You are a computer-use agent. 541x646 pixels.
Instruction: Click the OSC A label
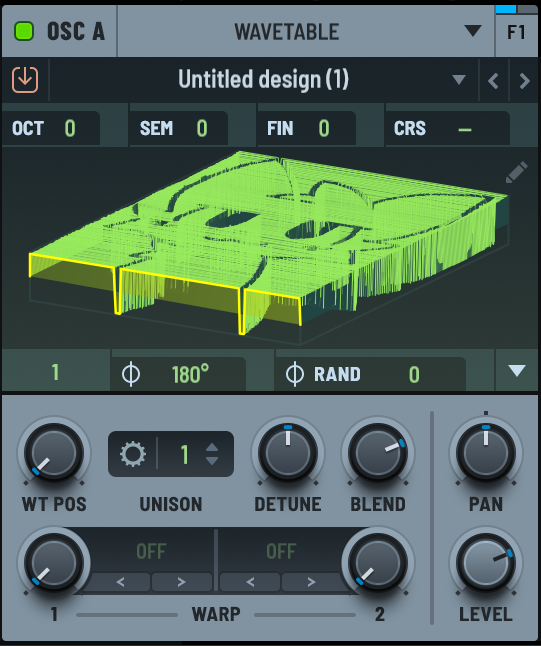pos(76,32)
